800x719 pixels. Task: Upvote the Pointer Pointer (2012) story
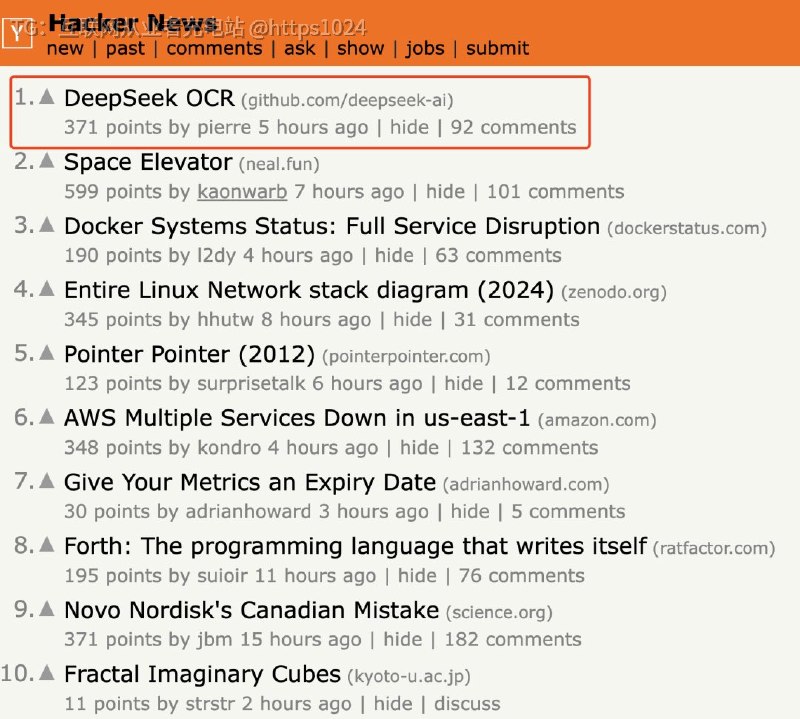47,352
